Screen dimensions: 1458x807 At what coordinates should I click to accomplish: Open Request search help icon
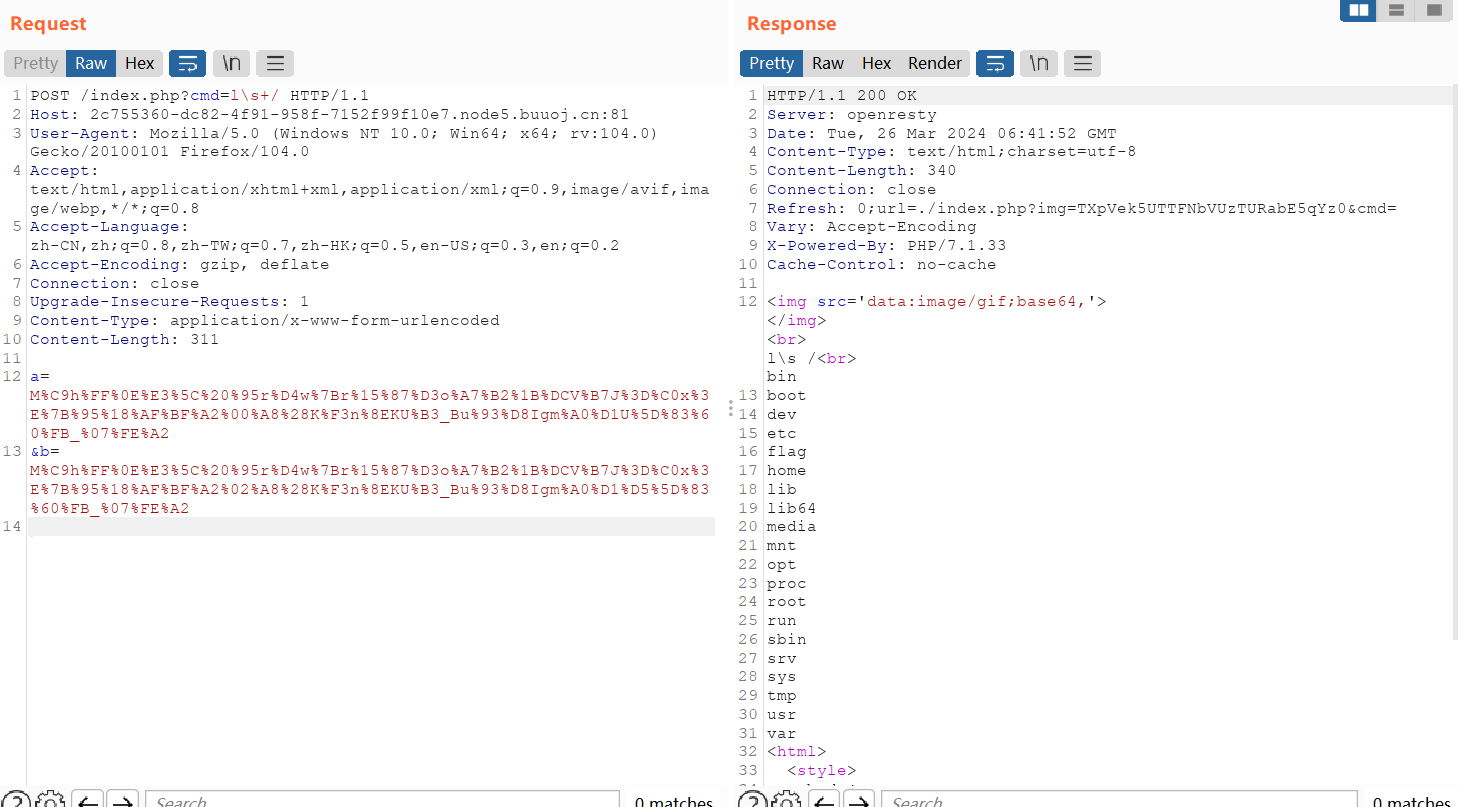(15, 801)
